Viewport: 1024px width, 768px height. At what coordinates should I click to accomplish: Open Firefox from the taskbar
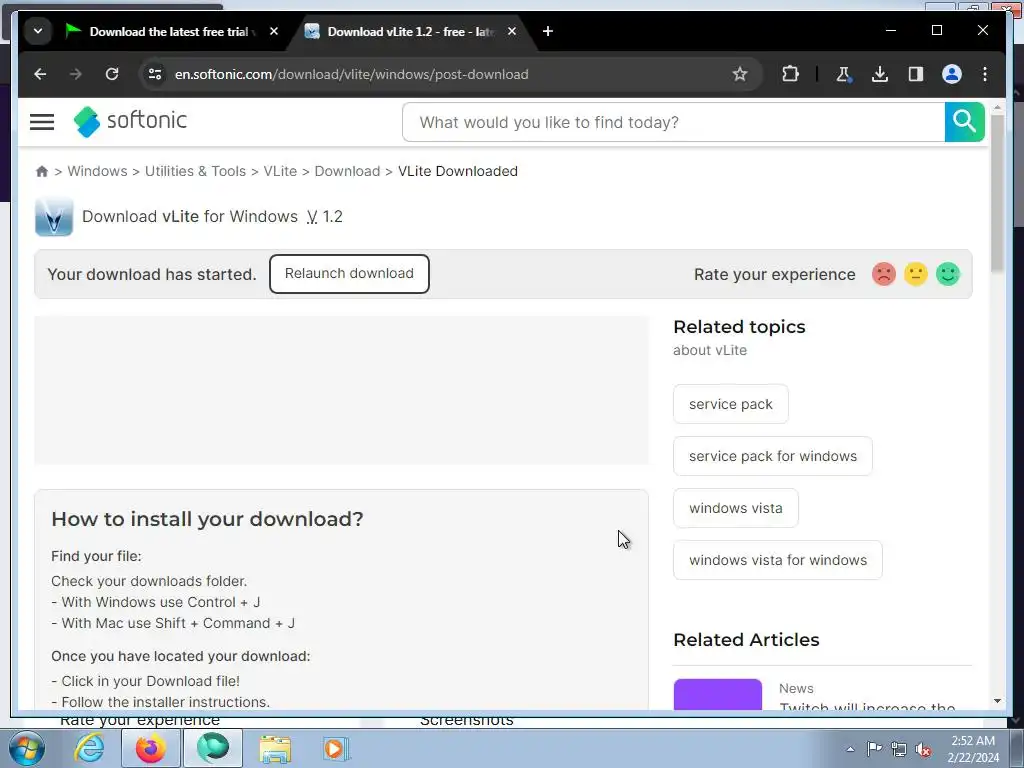[151, 748]
